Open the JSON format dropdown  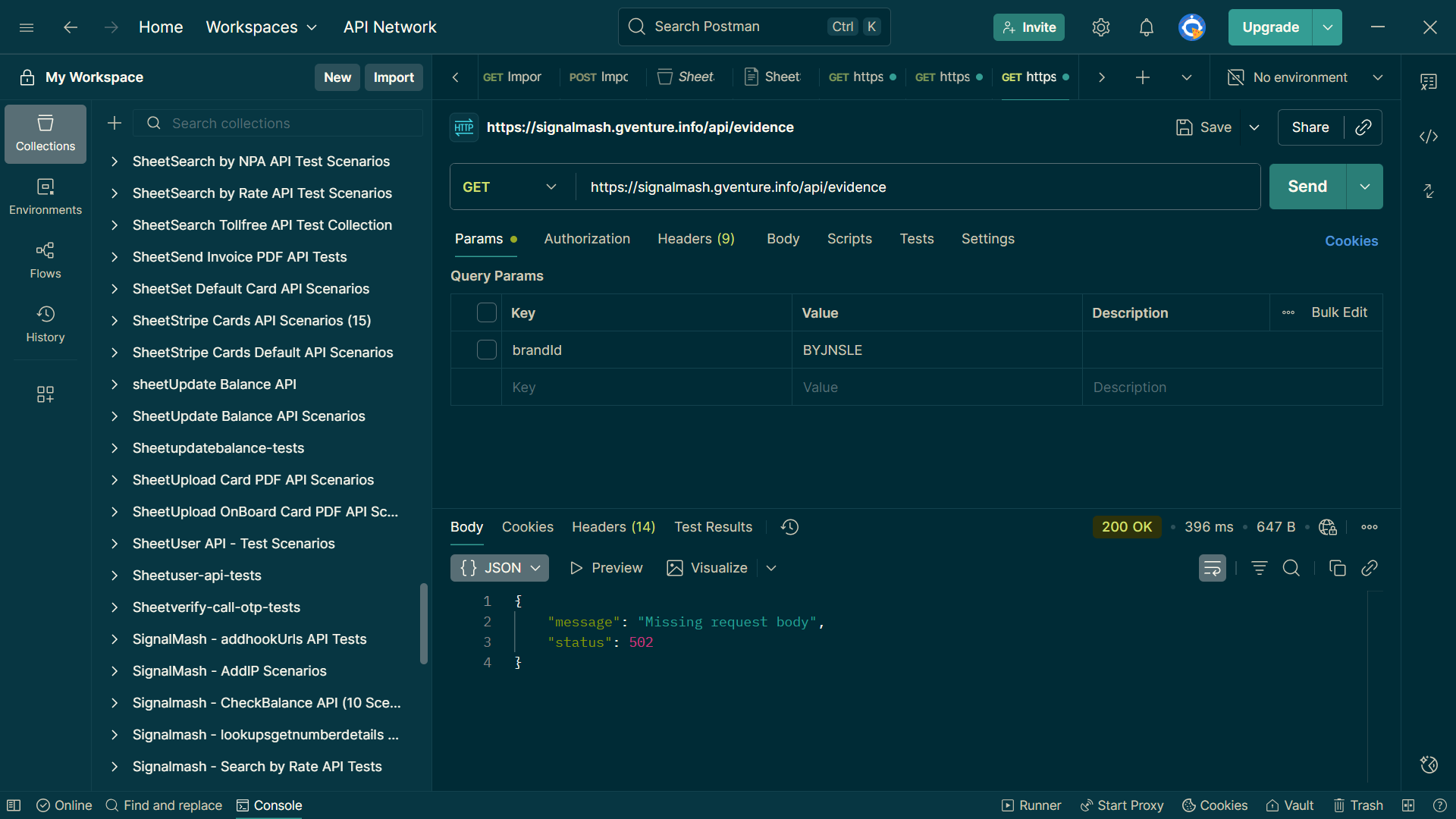(x=500, y=568)
